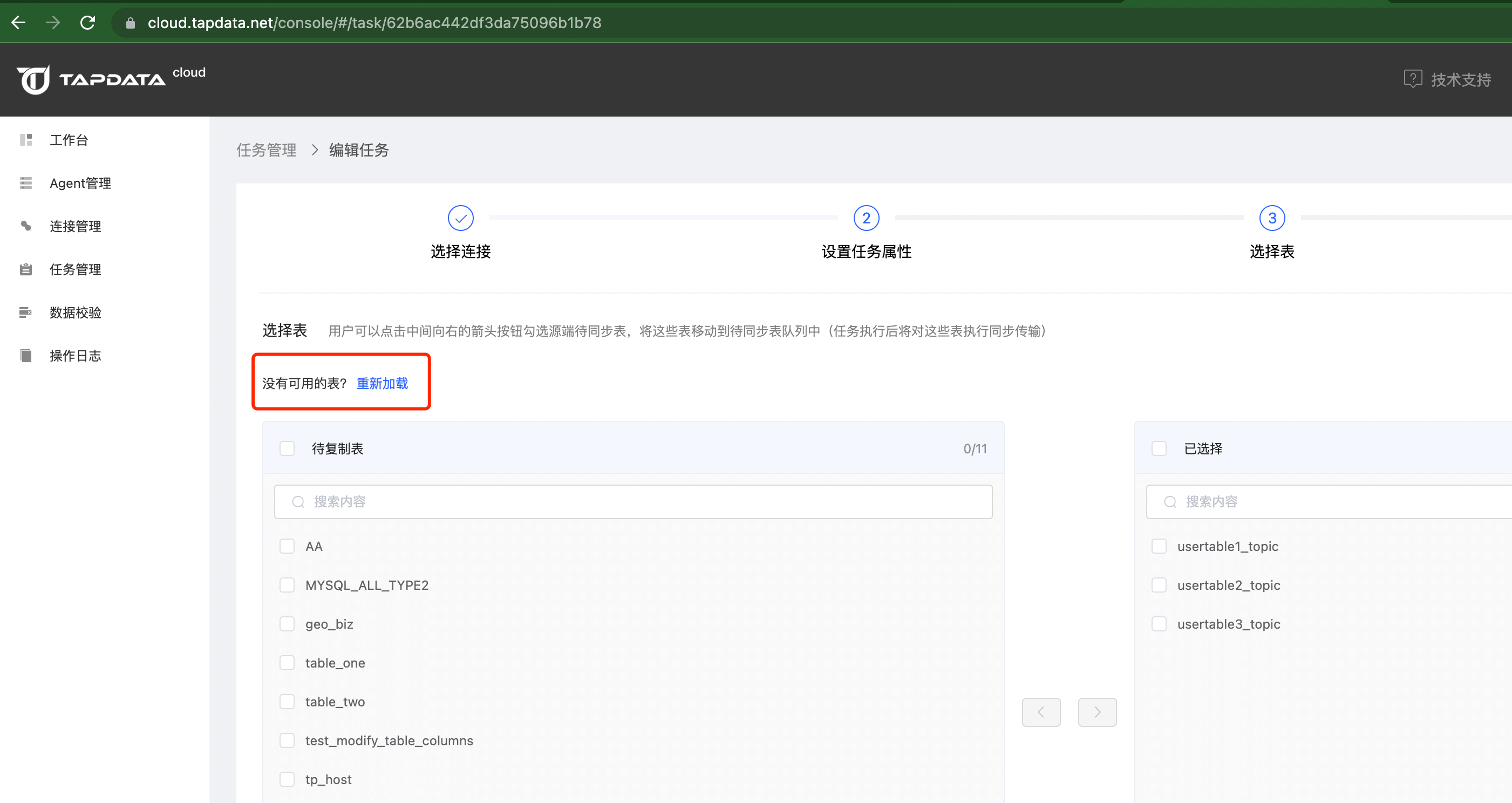This screenshot has width=1512, height=803.
Task: Open 任务管理 in the sidebar
Action: point(75,269)
